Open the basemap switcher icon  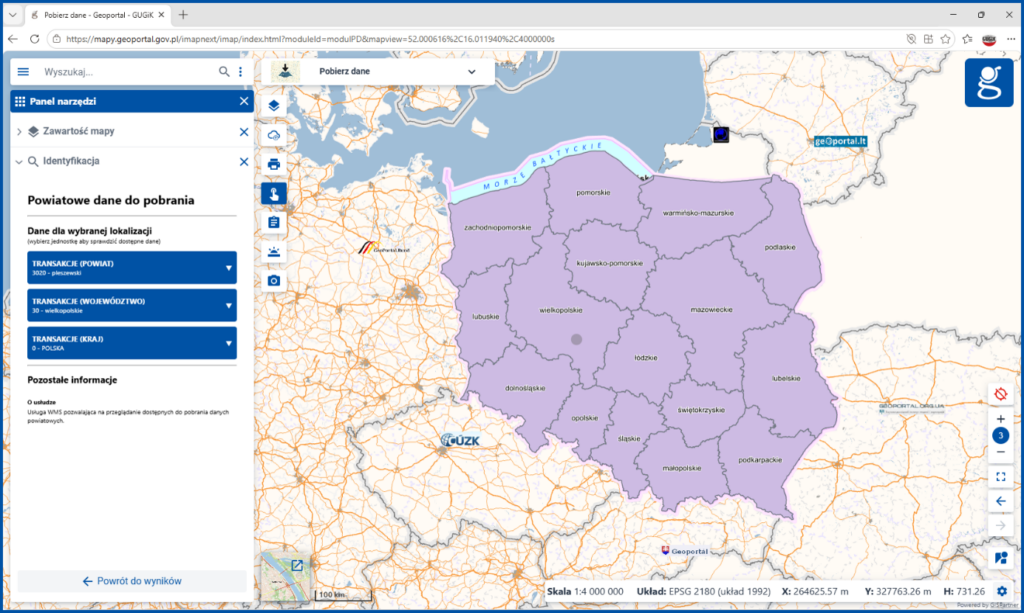pos(1000,558)
